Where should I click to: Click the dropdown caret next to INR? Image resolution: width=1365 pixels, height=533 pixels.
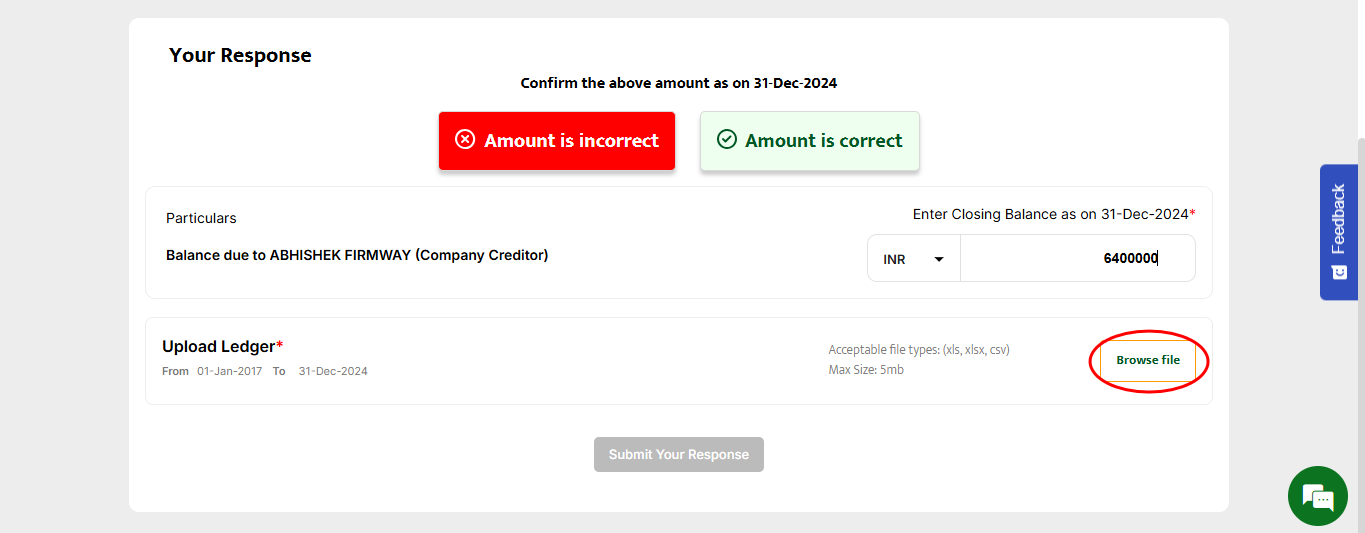point(939,259)
